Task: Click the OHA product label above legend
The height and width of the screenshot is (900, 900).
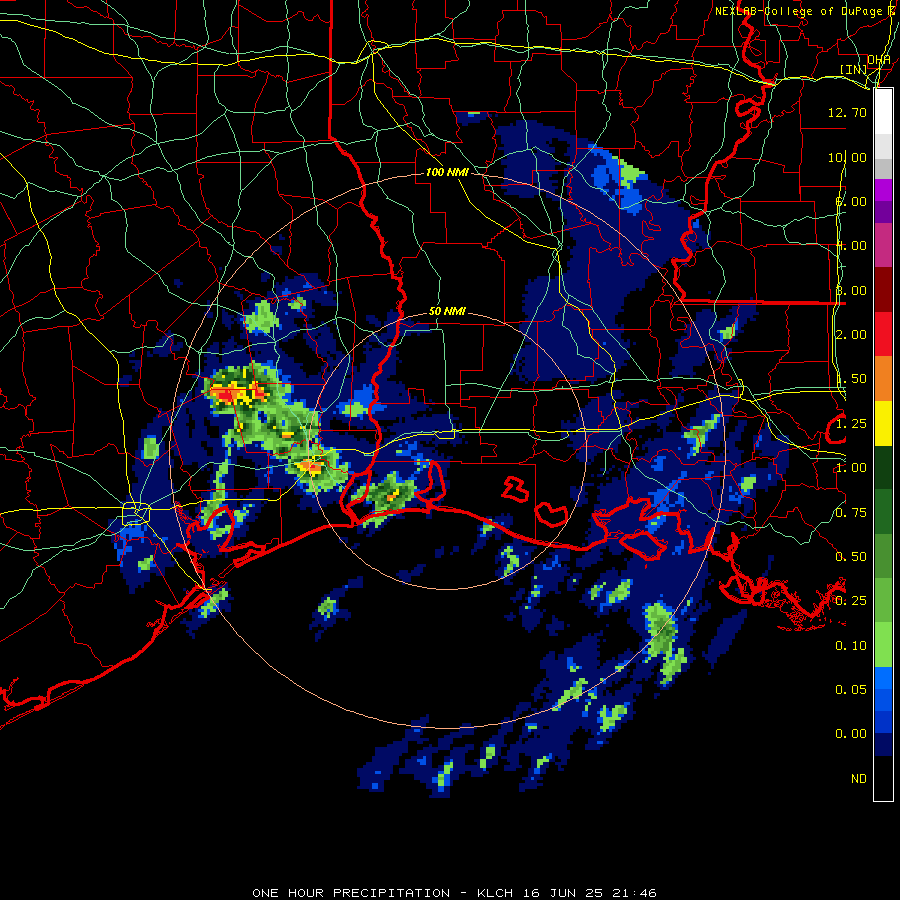Action: click(879, 60)
